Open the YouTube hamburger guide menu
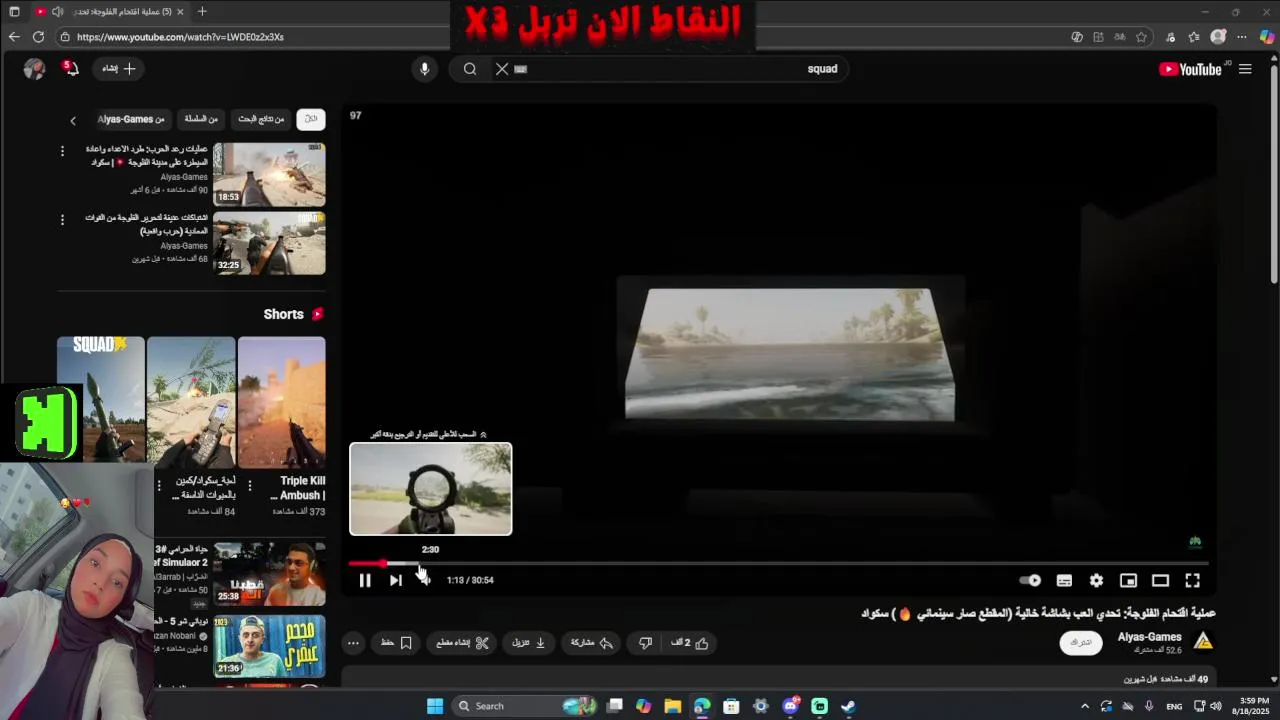The image size is (1280, 720). coord(1245,69)
